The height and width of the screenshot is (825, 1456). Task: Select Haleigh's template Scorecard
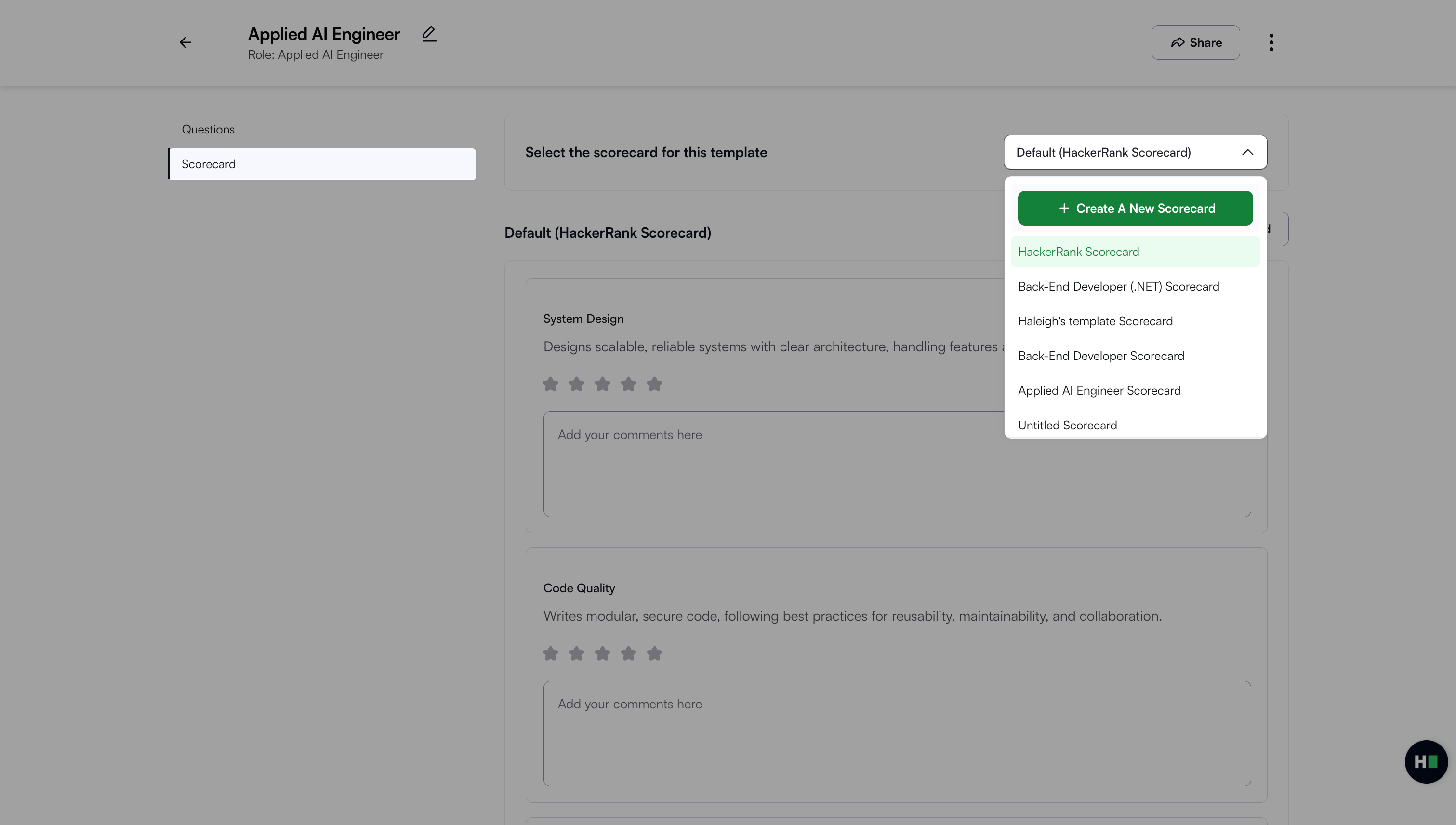point(1095,321)
